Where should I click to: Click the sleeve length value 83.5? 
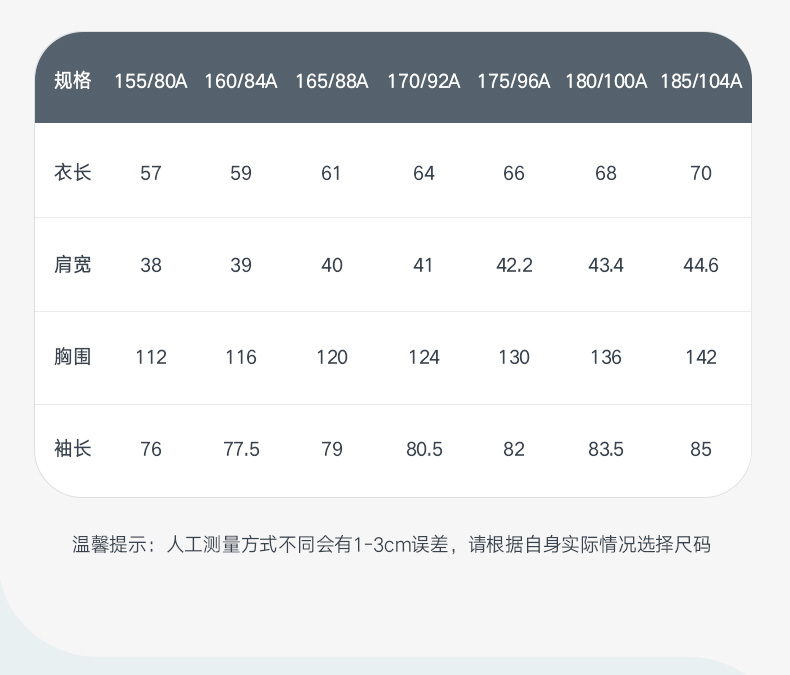pos(606,449)
